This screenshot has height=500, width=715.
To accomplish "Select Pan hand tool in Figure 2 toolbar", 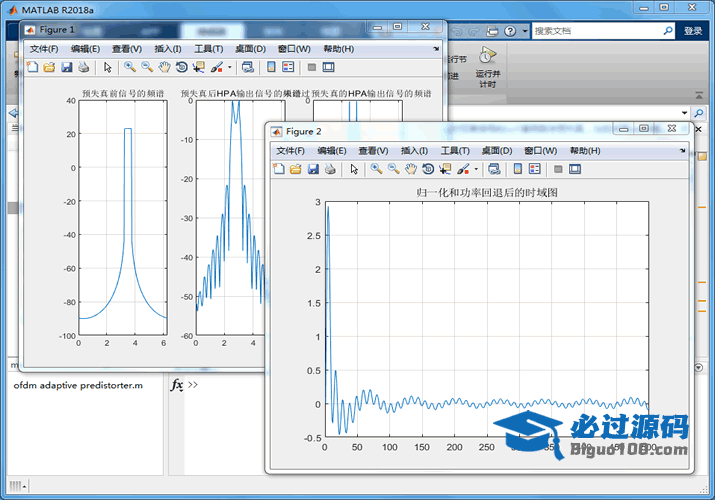I will (x=411, y=169).
